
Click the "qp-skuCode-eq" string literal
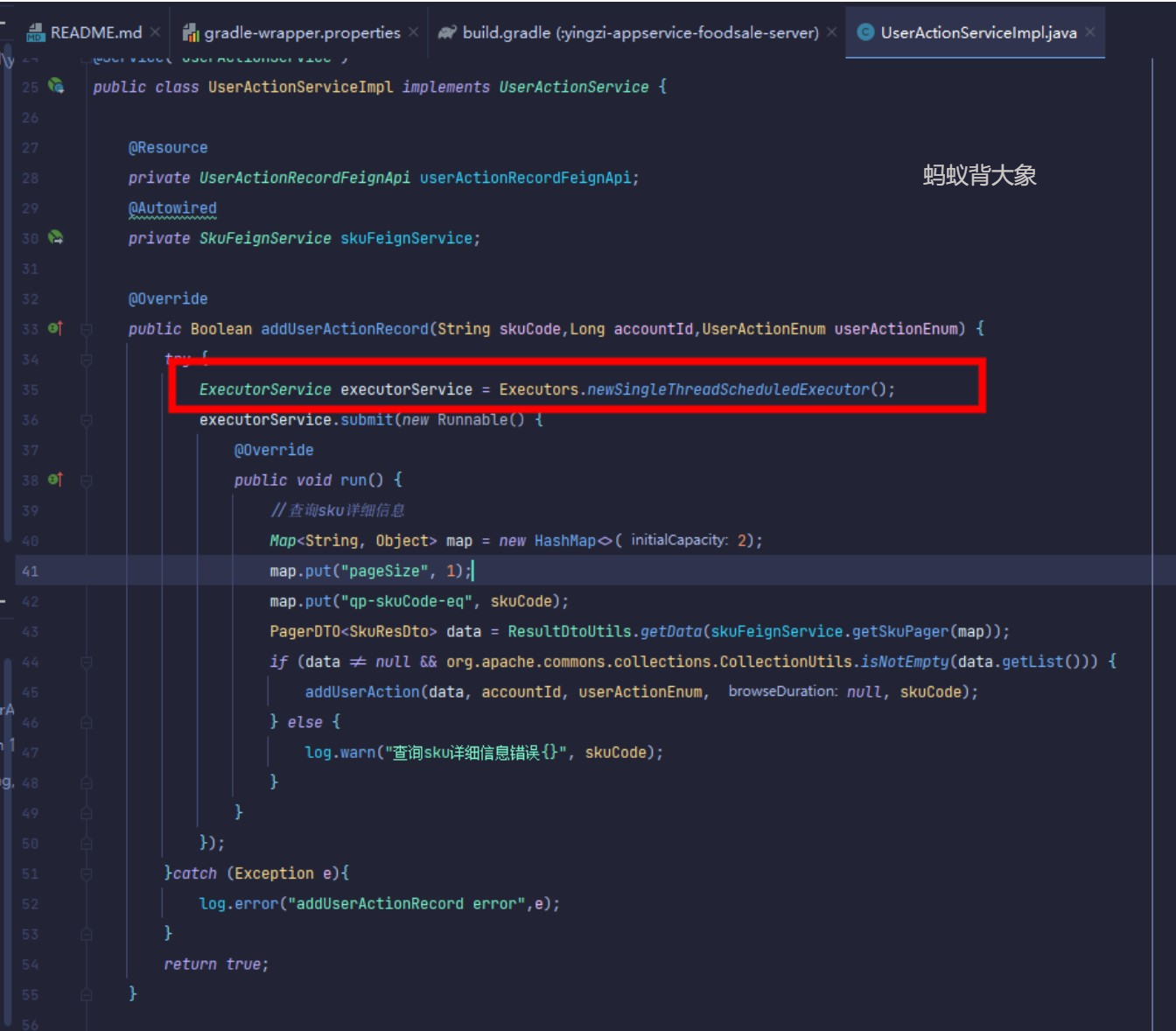pyautogui.click(x=406, y=601)
